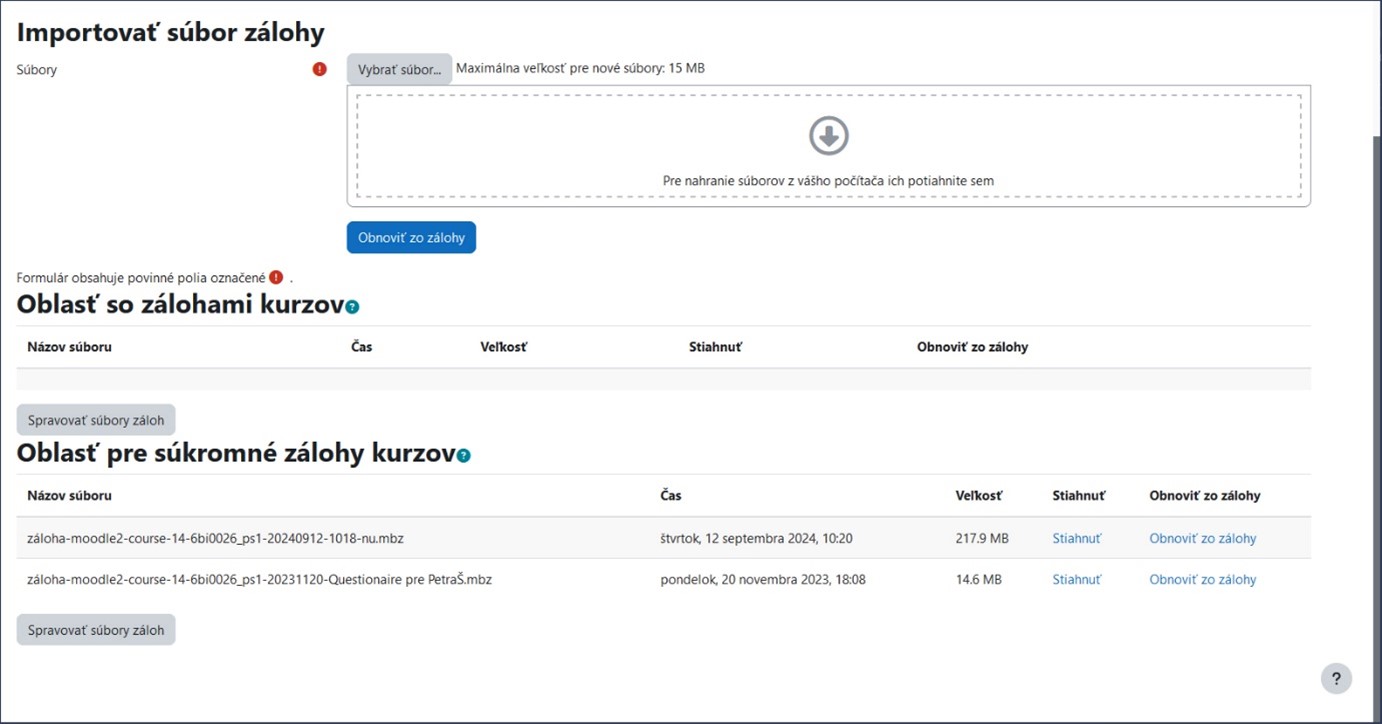The height and width of the screenshot is (724, 1382).
Task: Click the required-field icon beside the Súbory label
Action: [320, 69]
